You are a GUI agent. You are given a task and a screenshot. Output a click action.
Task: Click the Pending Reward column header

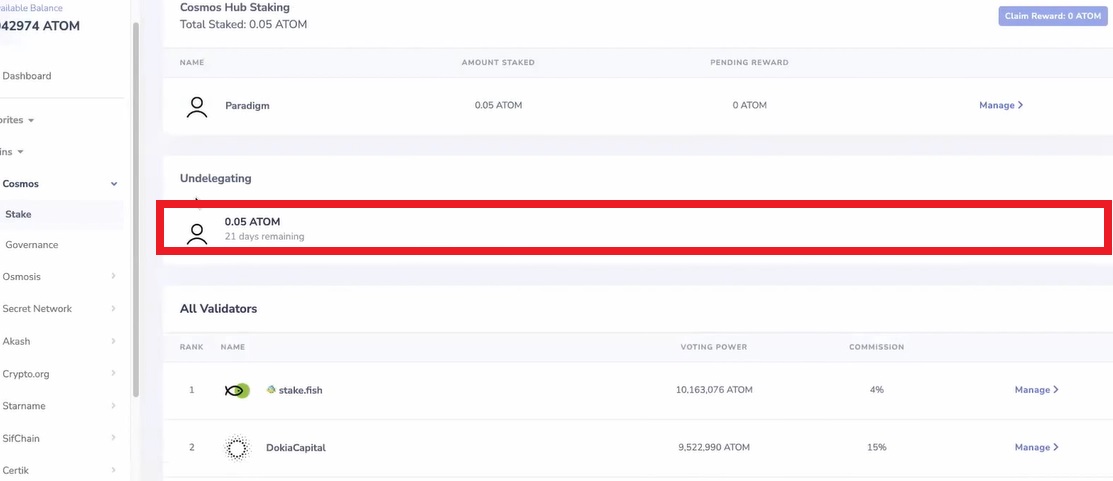pos(750,62)
